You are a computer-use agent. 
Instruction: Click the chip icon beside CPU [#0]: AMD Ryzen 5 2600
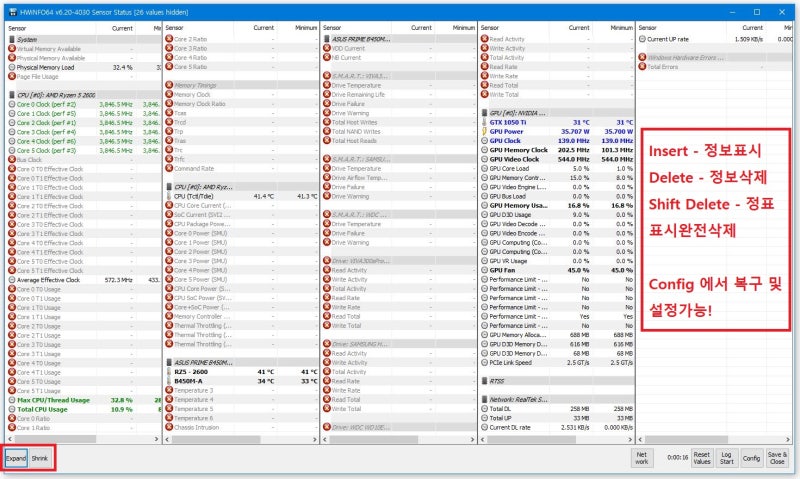click(x=12, y=95)
